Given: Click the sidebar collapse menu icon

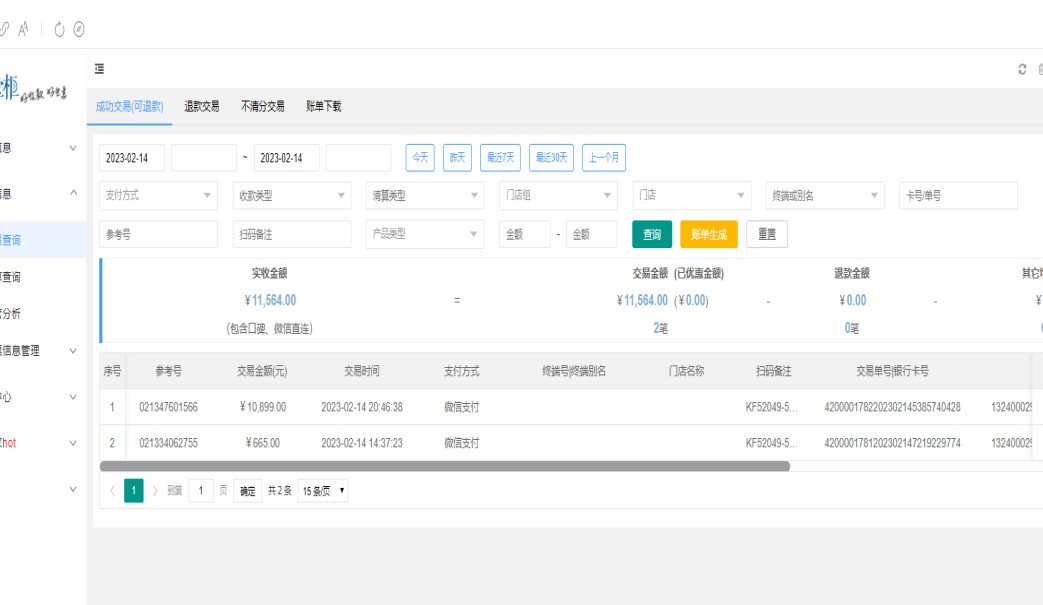Looking at the screenshot, I should (x=100, y=69).
